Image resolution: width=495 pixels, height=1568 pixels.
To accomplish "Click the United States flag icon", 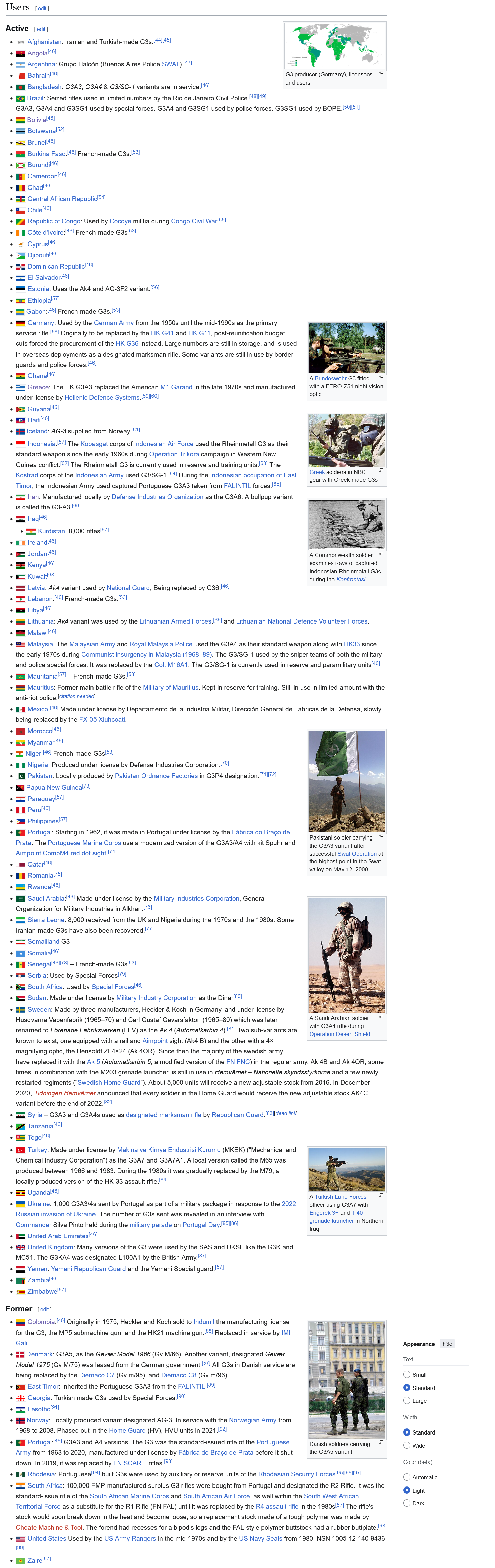I will coord(21,1539).
